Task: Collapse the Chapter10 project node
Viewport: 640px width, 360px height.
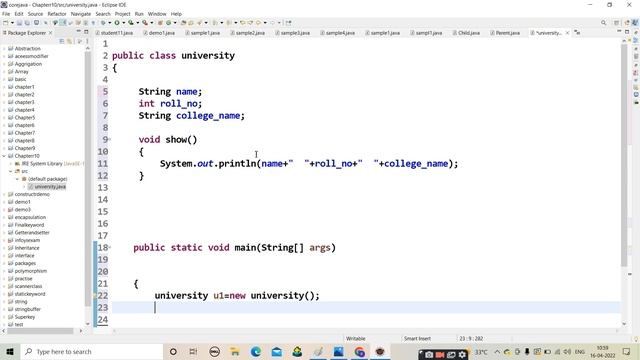Action: 4,156
